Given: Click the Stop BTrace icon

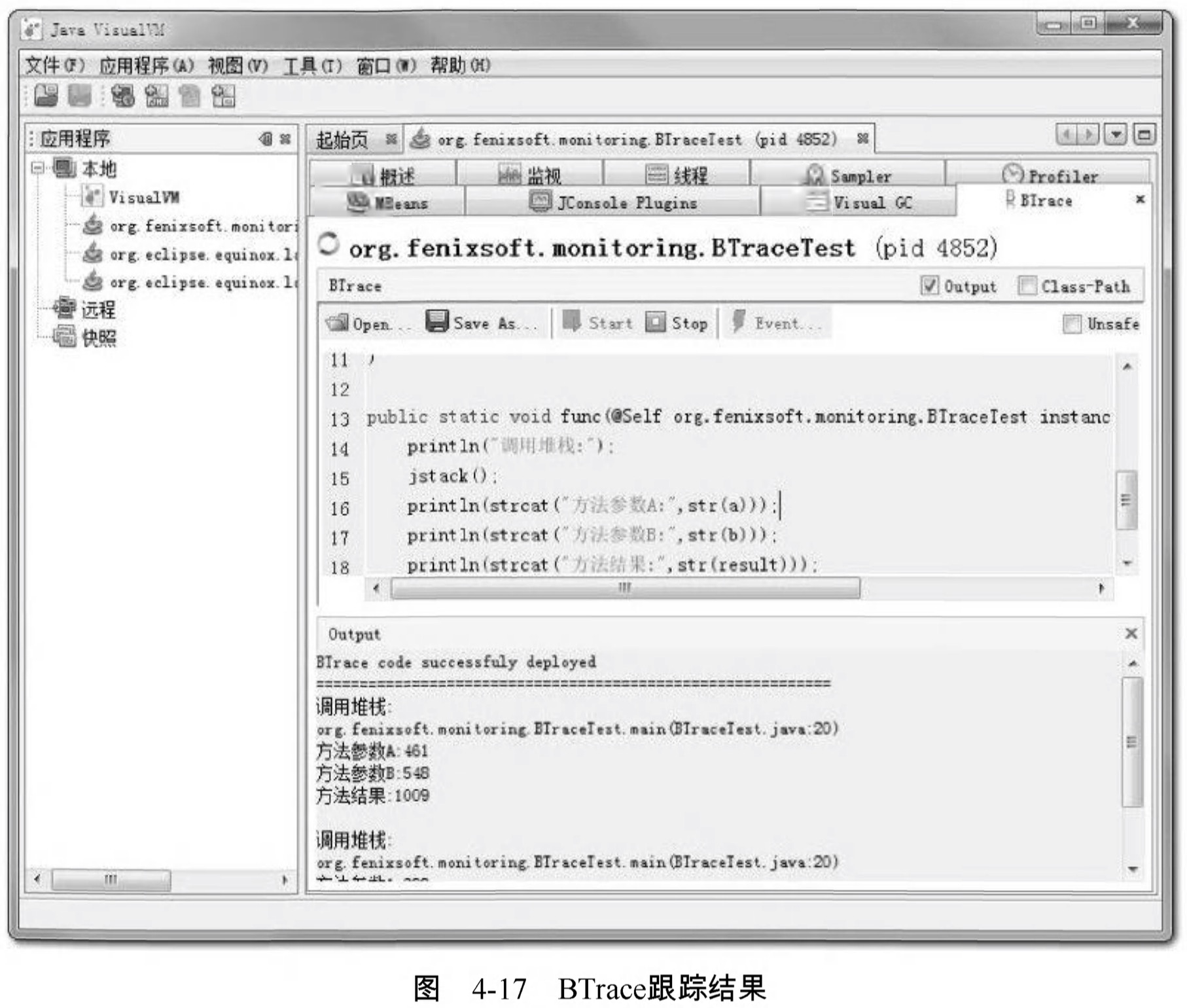Looking at the screenshot, I should [655, 321].
